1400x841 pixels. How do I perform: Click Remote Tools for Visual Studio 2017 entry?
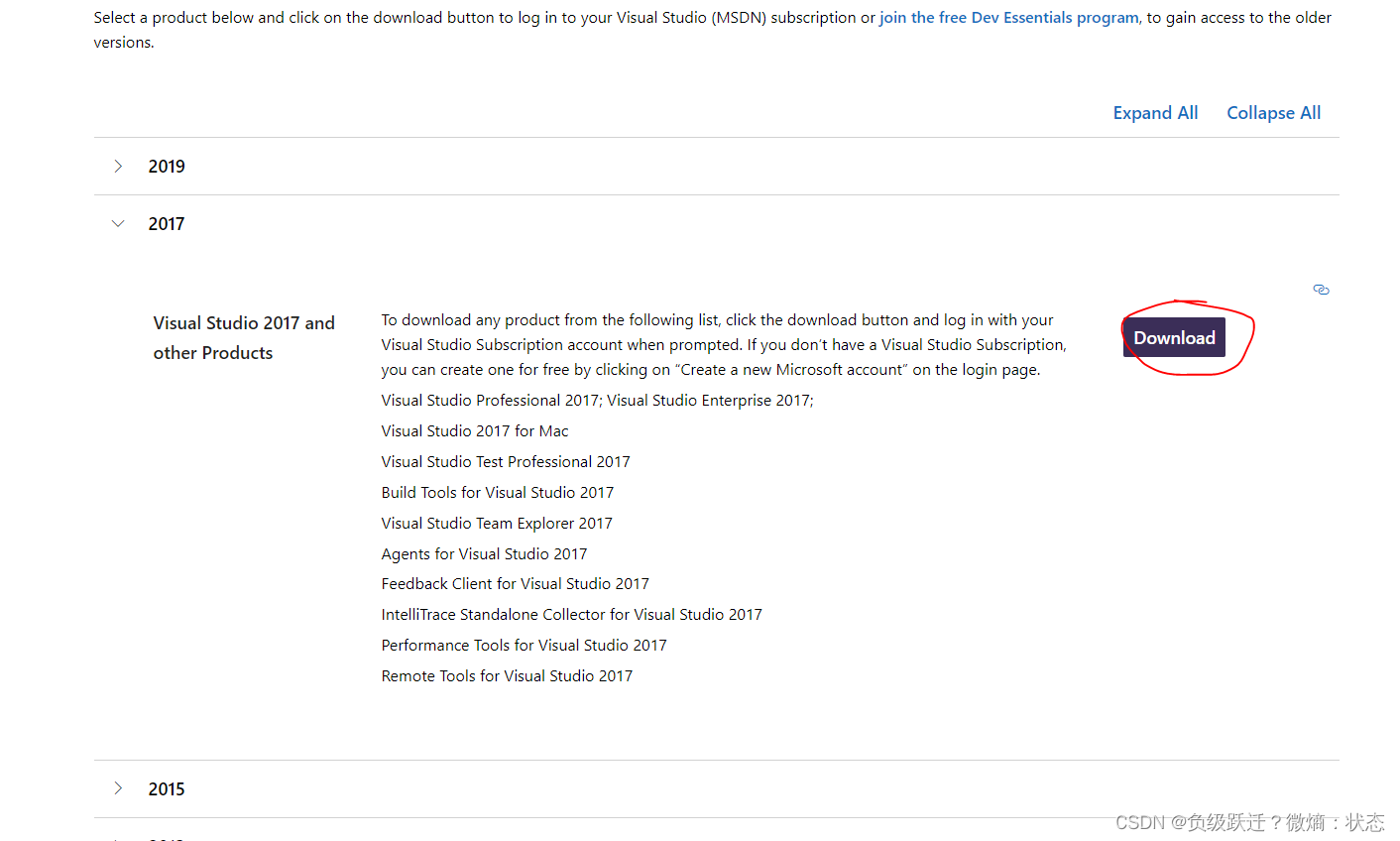(x=507, y=676)
